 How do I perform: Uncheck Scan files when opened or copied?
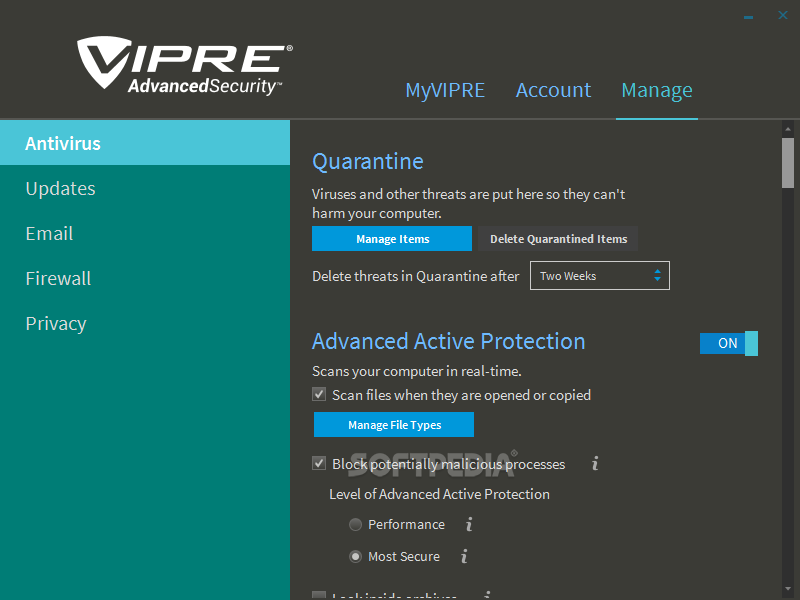pyautogui.click(x=319, y=394)
